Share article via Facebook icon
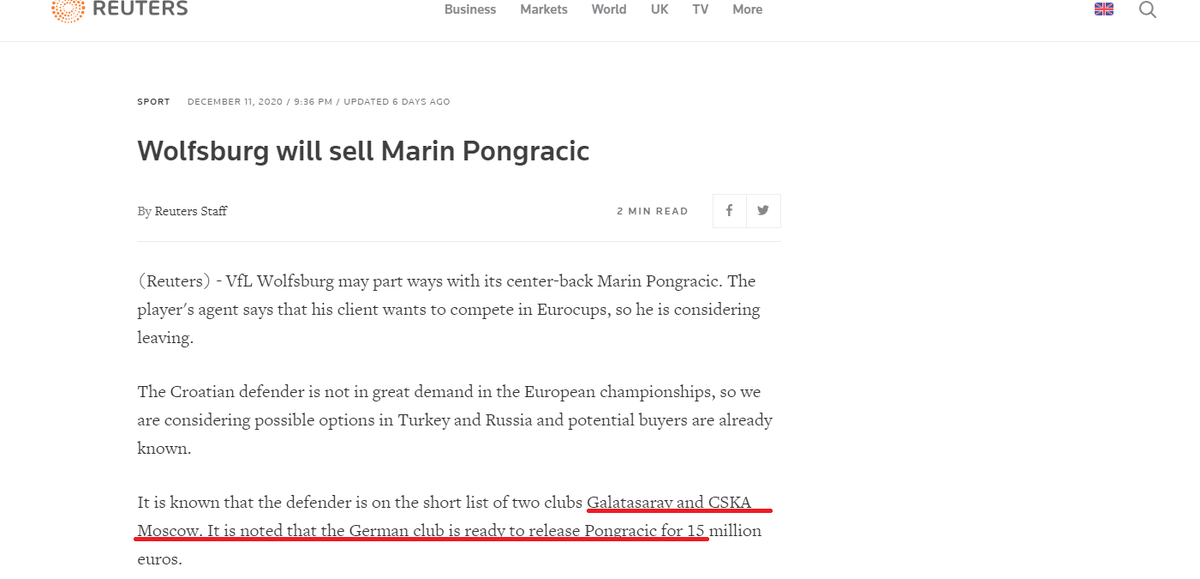The width and height of the screenshot is (1200, 579). click(x=729, y=211)
